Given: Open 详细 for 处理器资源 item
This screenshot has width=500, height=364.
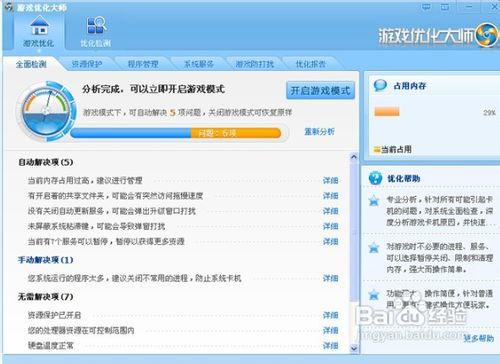Looking at the screenshot, I should [x=330, y=330].
